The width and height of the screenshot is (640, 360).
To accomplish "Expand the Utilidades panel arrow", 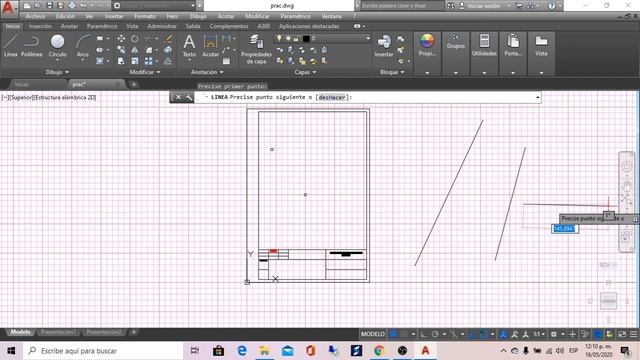I will [x=484, y=73].
